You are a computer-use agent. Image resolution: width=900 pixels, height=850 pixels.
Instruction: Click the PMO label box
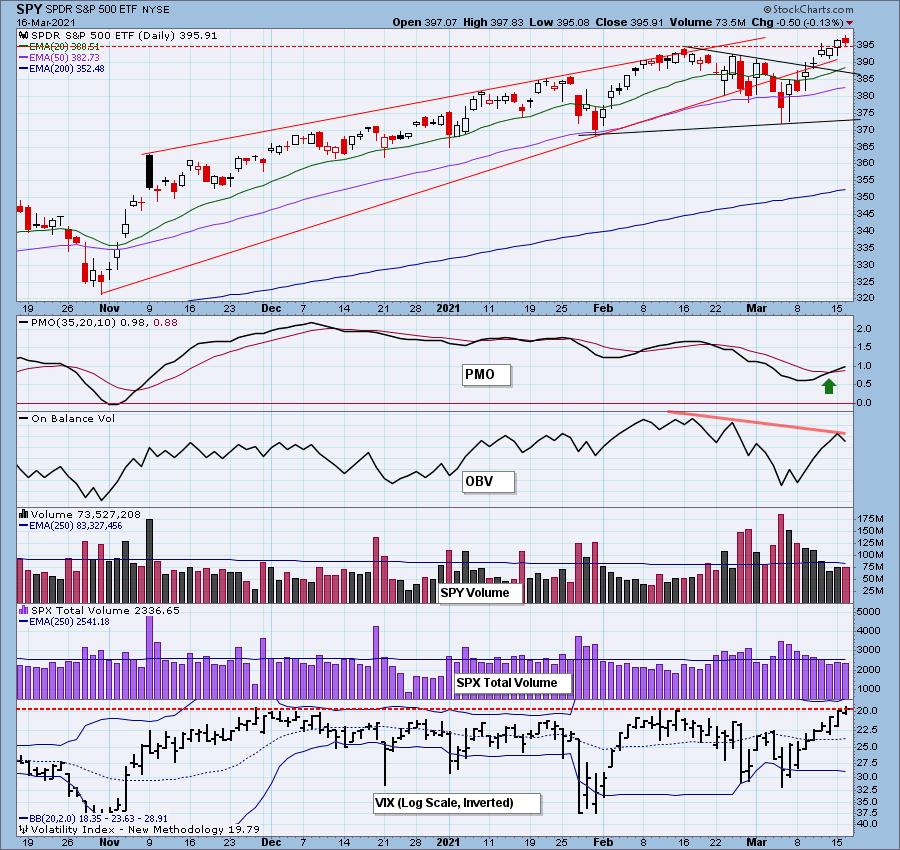[x=486, y=375]
